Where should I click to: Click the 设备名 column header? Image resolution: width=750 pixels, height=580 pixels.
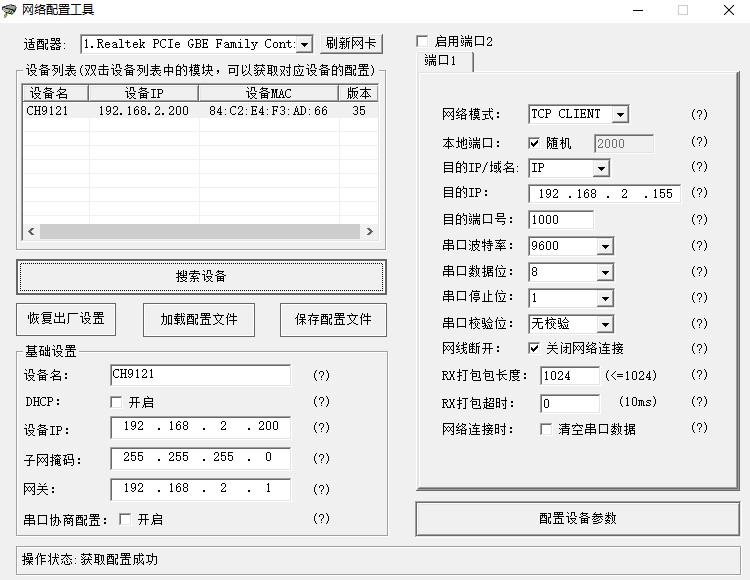point(55,93)
